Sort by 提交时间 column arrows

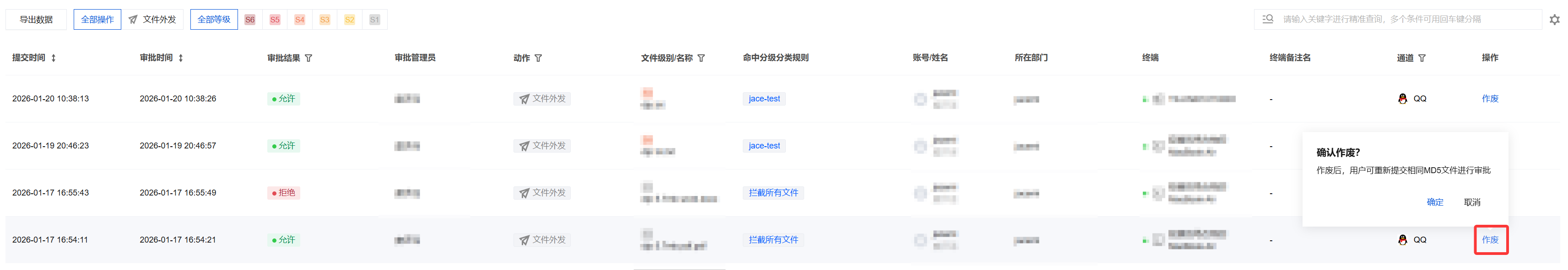(54, 58)
